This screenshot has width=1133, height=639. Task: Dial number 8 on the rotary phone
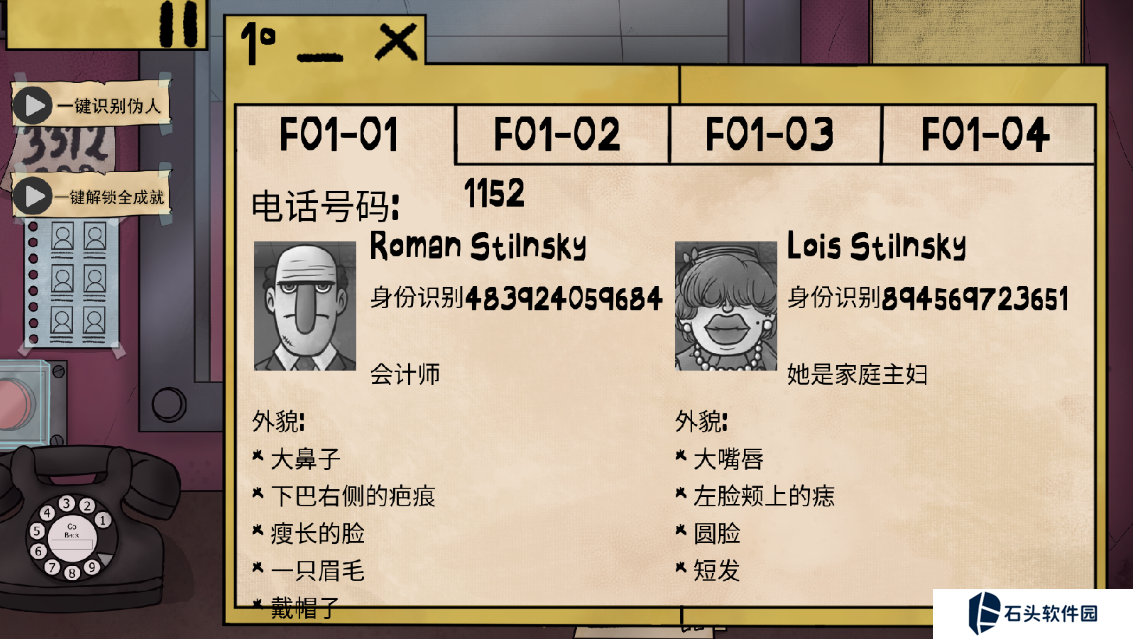tap(72, 573)
